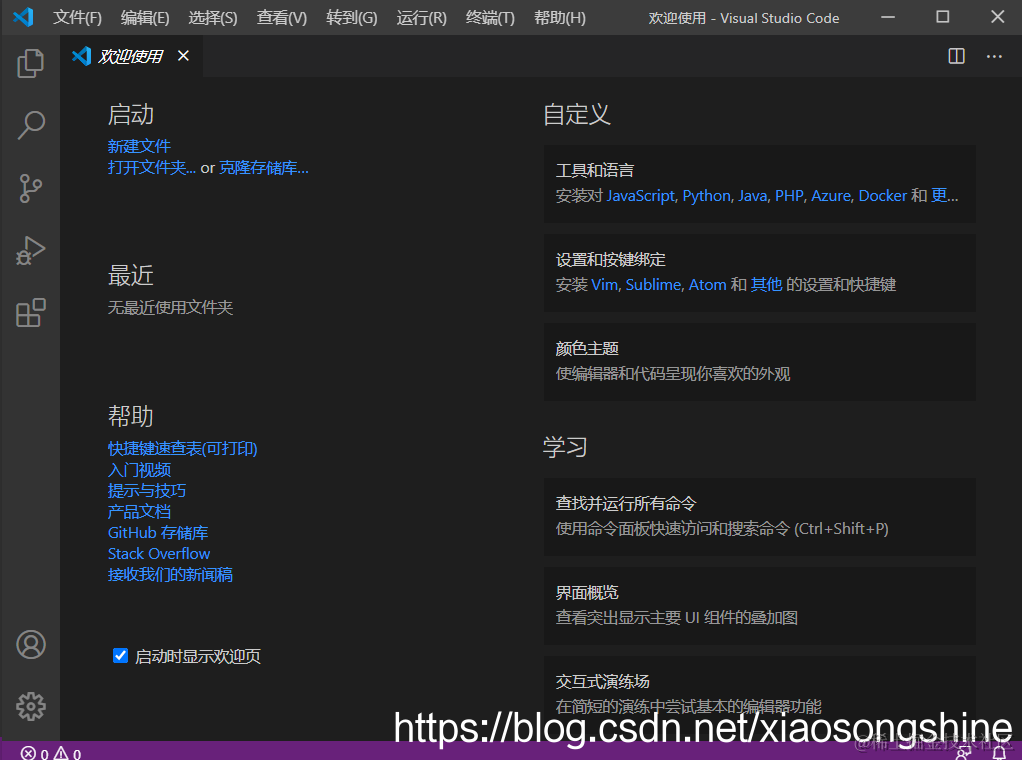Open the Manage gear icon
The image size is (1022, 760).
coord(30,707)
